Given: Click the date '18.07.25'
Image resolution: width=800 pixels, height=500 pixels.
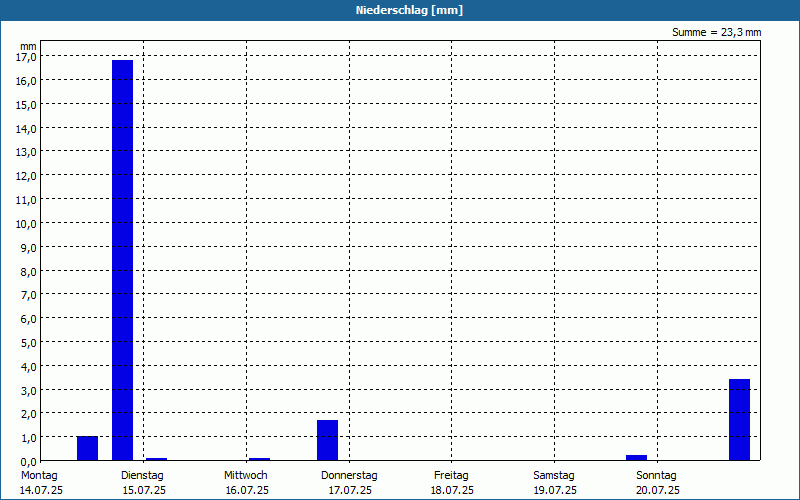Looking at the screenshot, I should point(452,490).
